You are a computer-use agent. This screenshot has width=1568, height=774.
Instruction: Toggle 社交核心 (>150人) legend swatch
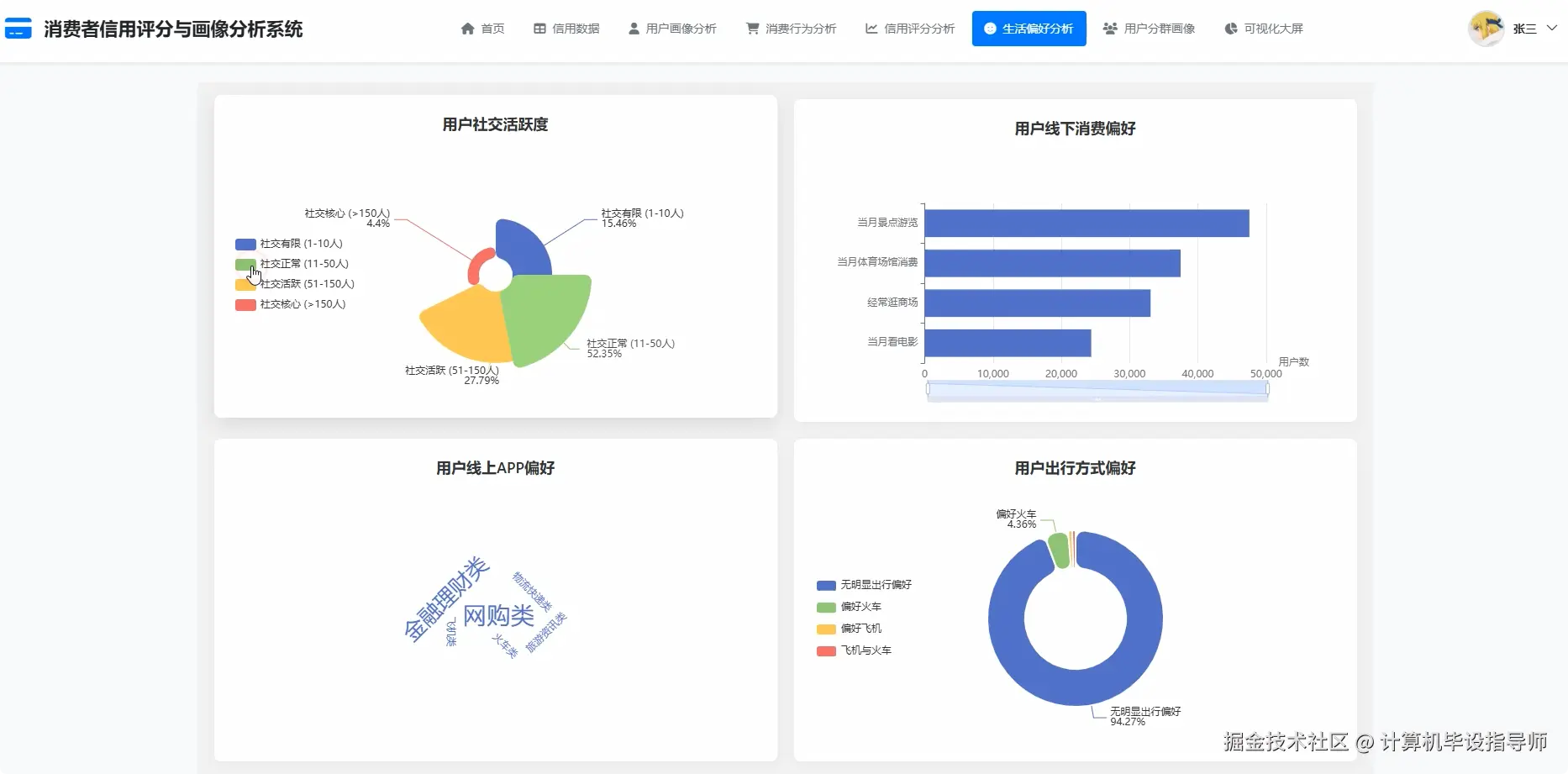(x=245, y=305)
